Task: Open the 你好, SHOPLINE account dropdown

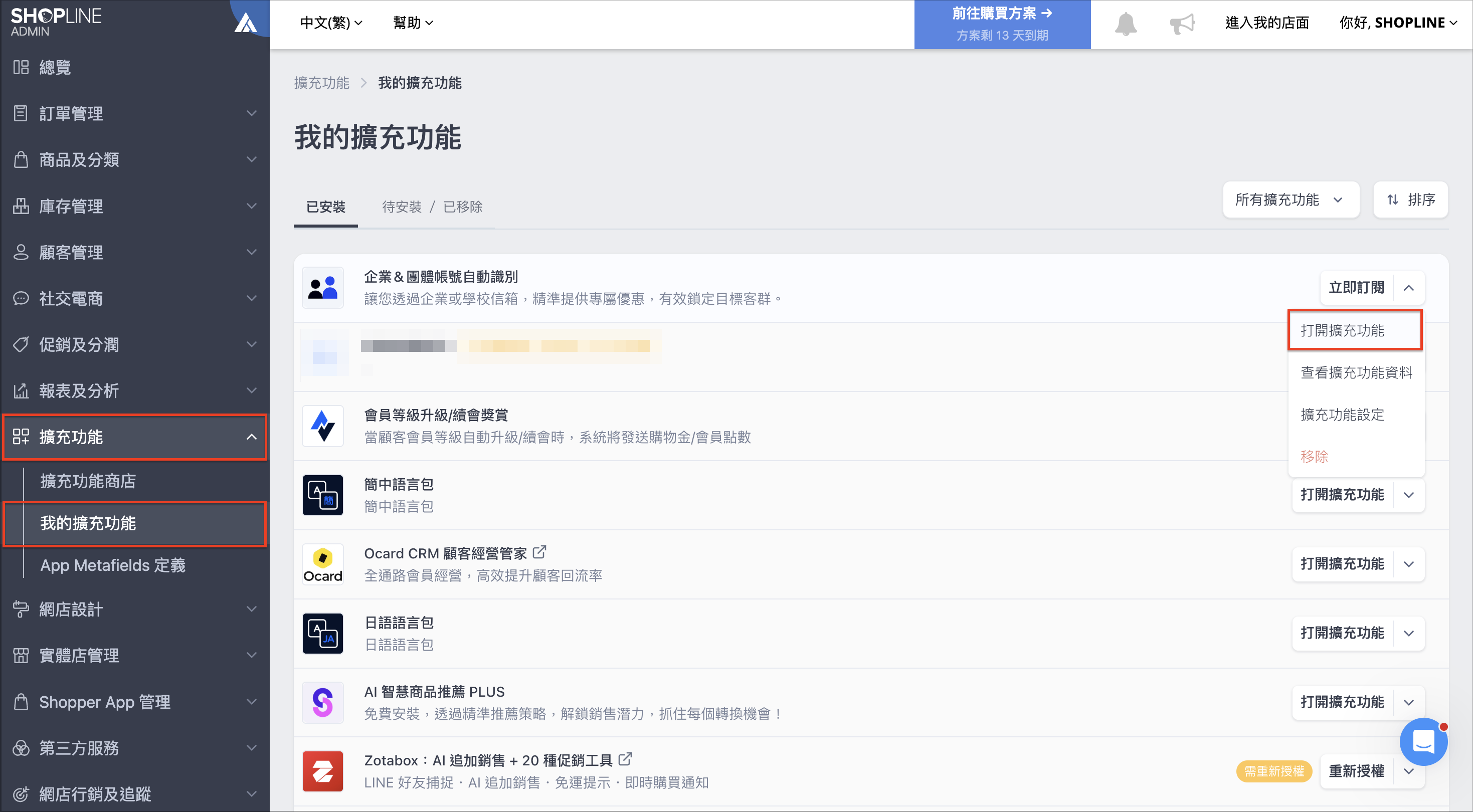Action: tap(1398, 23)
